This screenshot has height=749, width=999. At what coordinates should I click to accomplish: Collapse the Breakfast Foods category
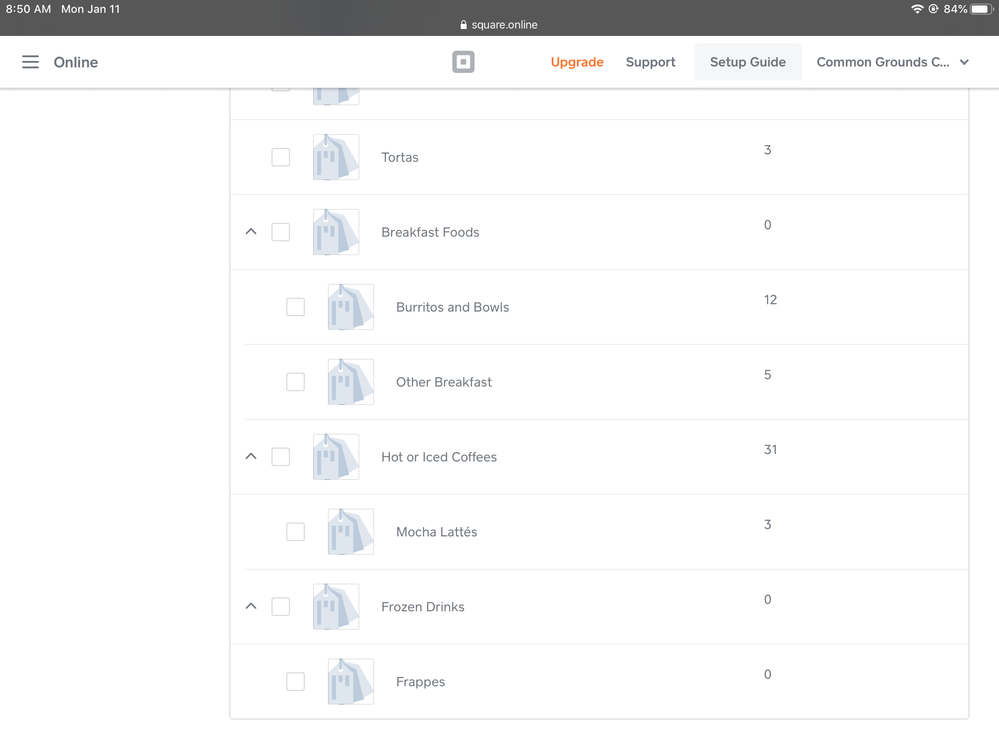tap(251, 232)
